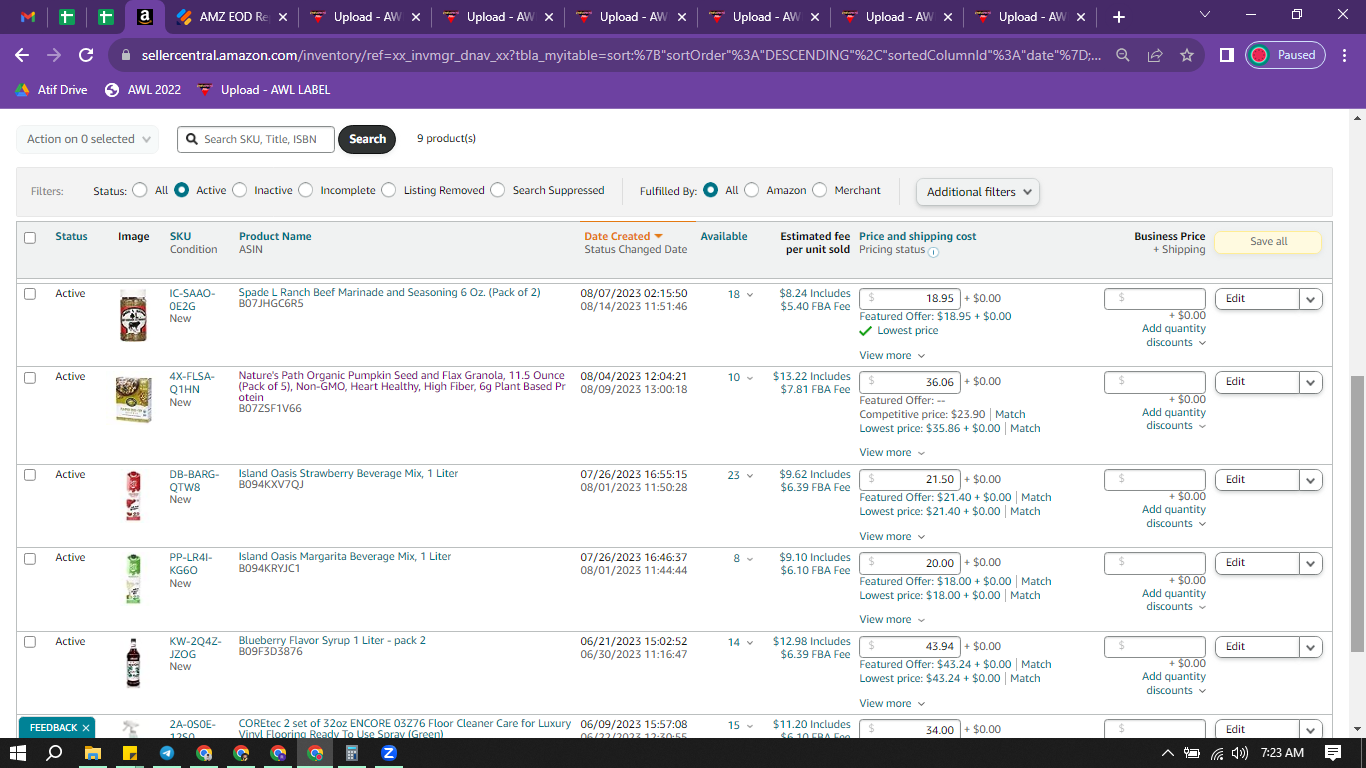Open the Upload - AWL LABEL bookmark
The image size is (1366, 768).
[x=263, y=90]
